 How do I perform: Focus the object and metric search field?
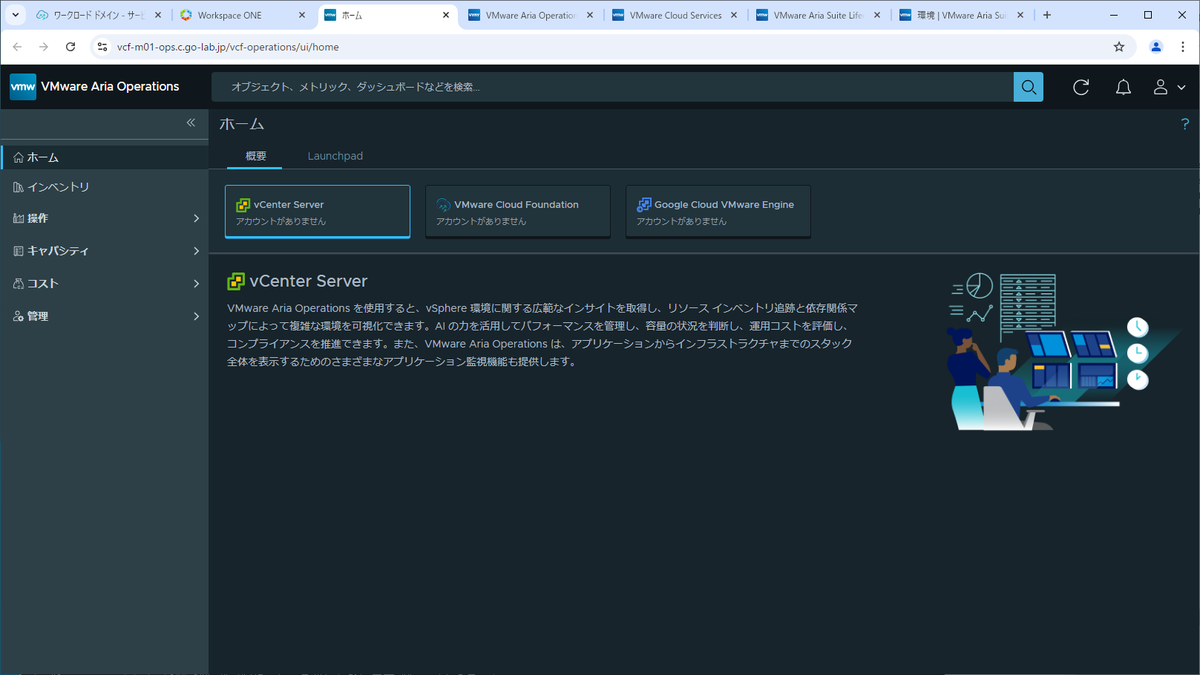coord(612,87)
